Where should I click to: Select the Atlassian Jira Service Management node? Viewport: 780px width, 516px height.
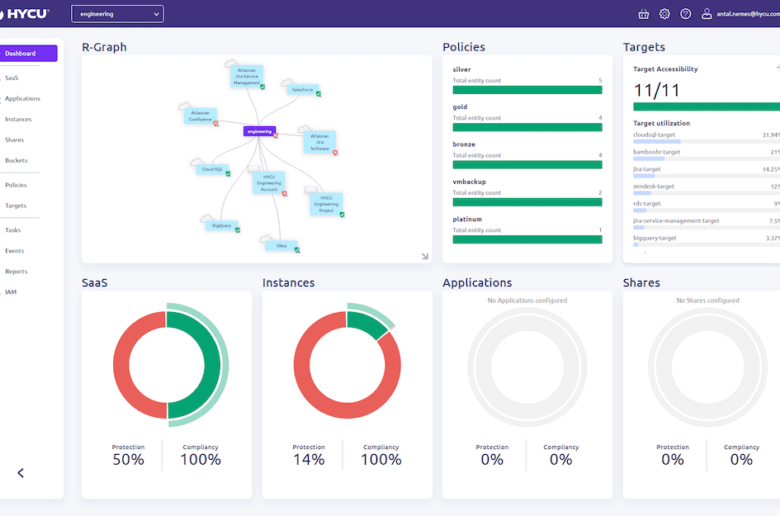(x=247, y=77)
